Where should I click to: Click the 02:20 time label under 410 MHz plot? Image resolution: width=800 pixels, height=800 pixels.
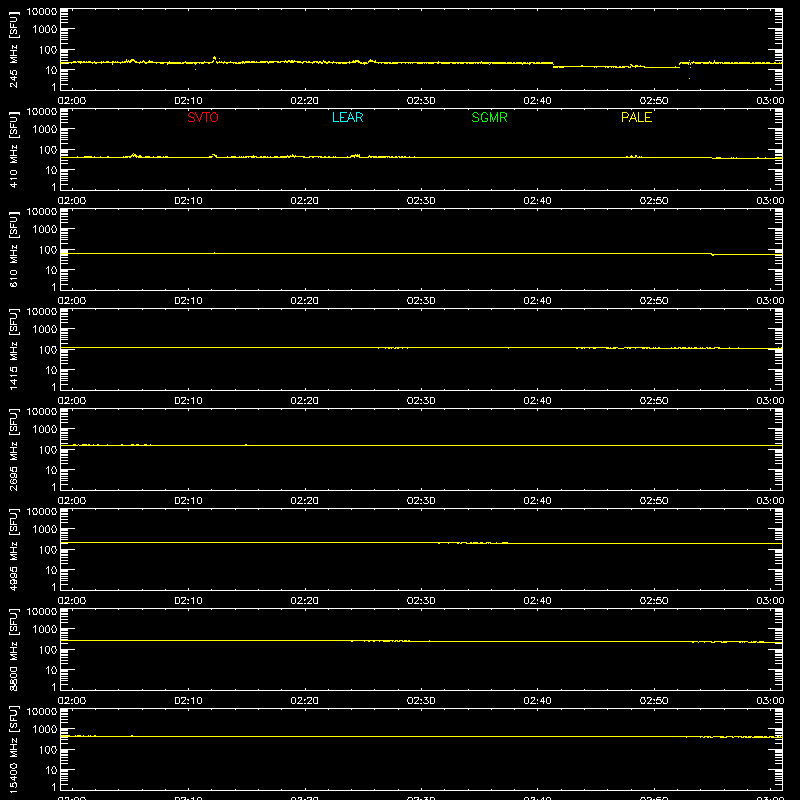(x=305, y=201)
